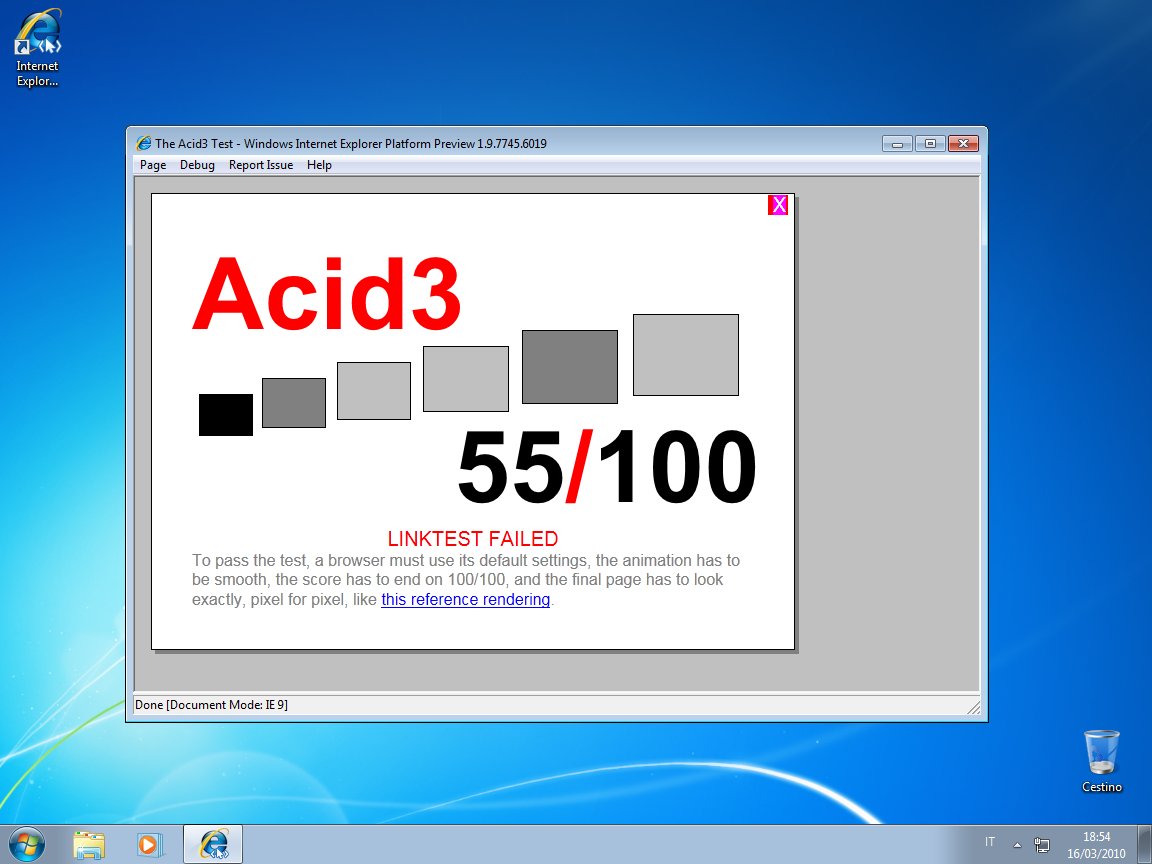Maximize the Platform Preview window
Screen dimensions: 1152x864
[x=930, y=143]
